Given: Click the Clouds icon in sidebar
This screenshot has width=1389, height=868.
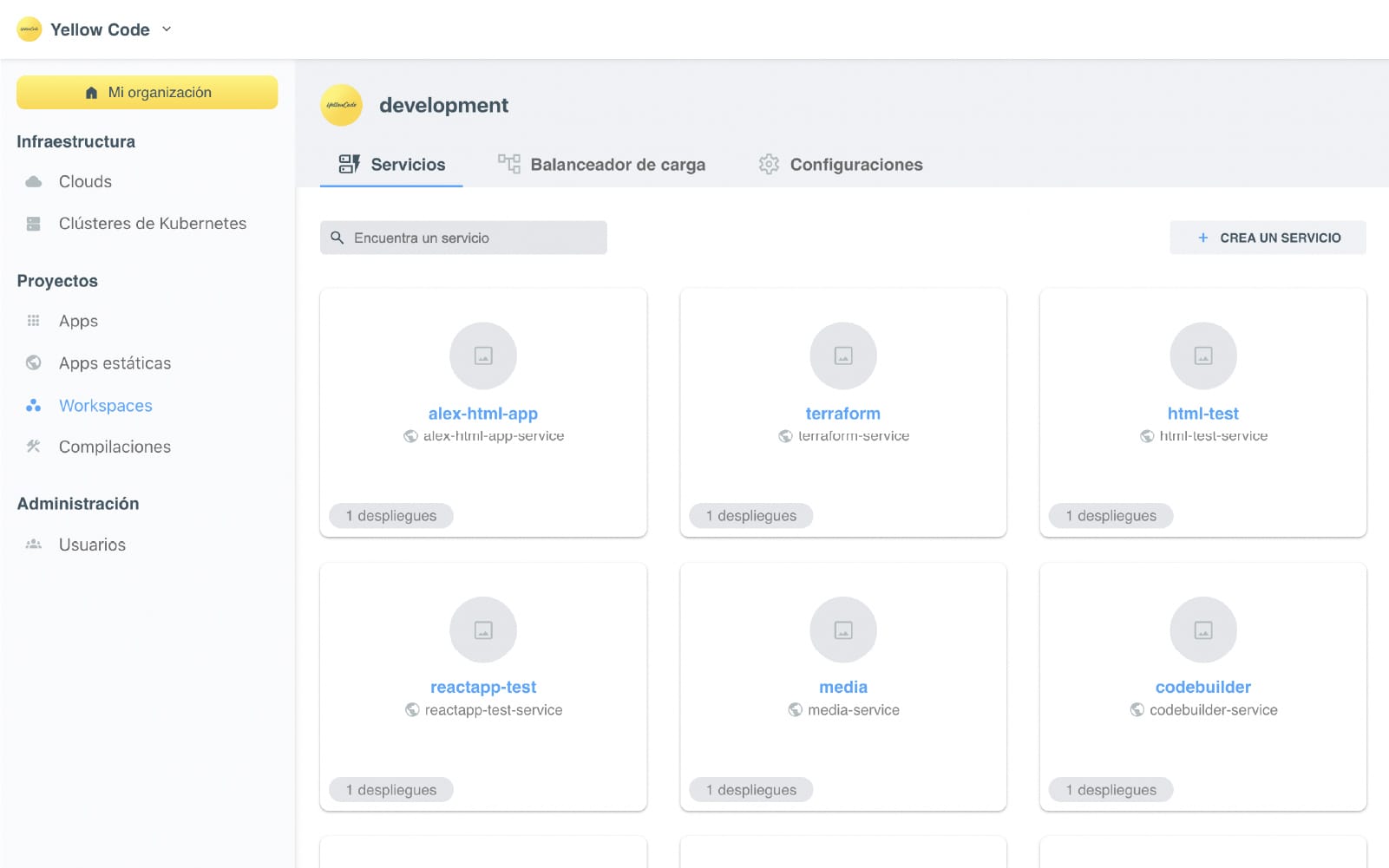Looking at the screenshot, I should coord(34,182).
